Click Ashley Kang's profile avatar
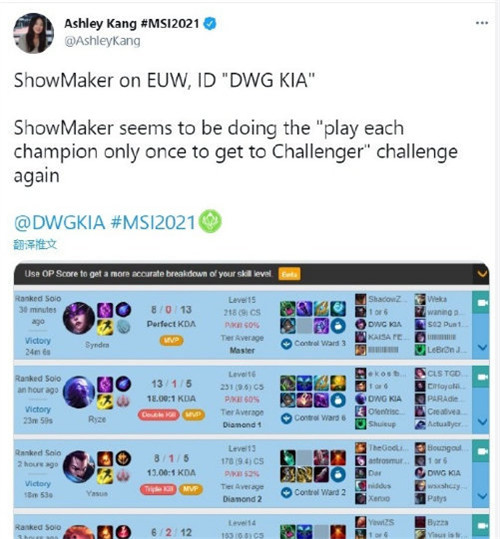Screen dimensions: 500x539 tap(33, 33)
